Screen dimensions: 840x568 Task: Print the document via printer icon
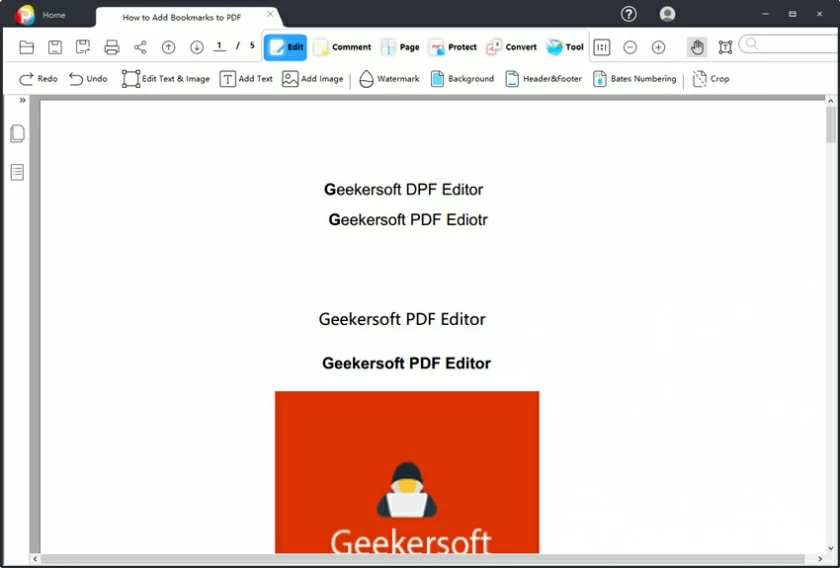click(x=111, y=47)
